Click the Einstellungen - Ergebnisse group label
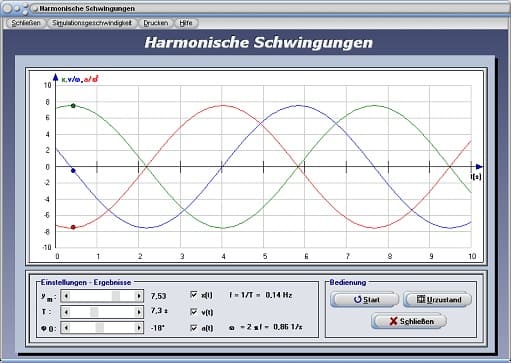The width and height of the screenshot is (511, 363). [86, 282]
